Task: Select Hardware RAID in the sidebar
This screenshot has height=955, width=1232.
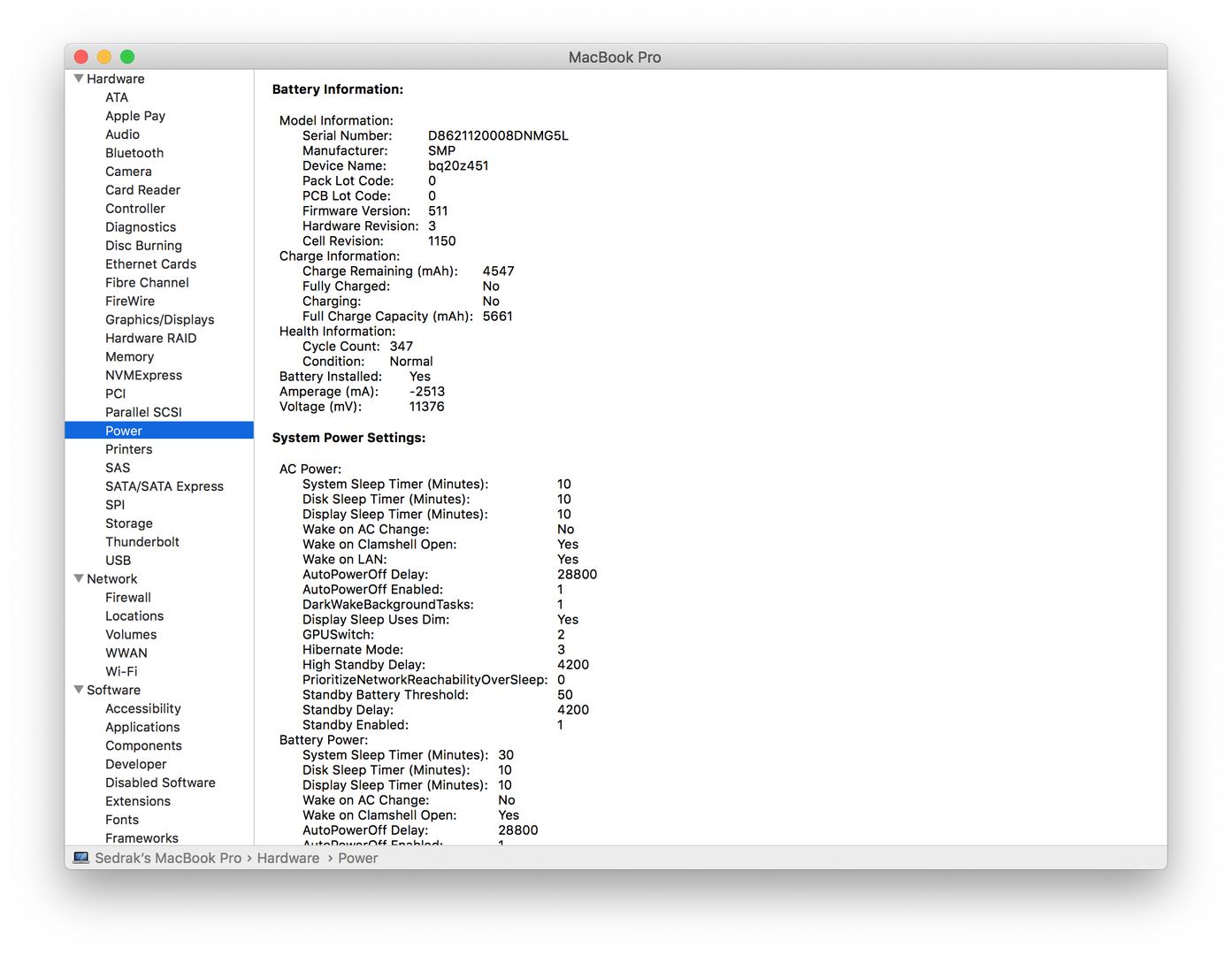Action: [x=151, y=339]
